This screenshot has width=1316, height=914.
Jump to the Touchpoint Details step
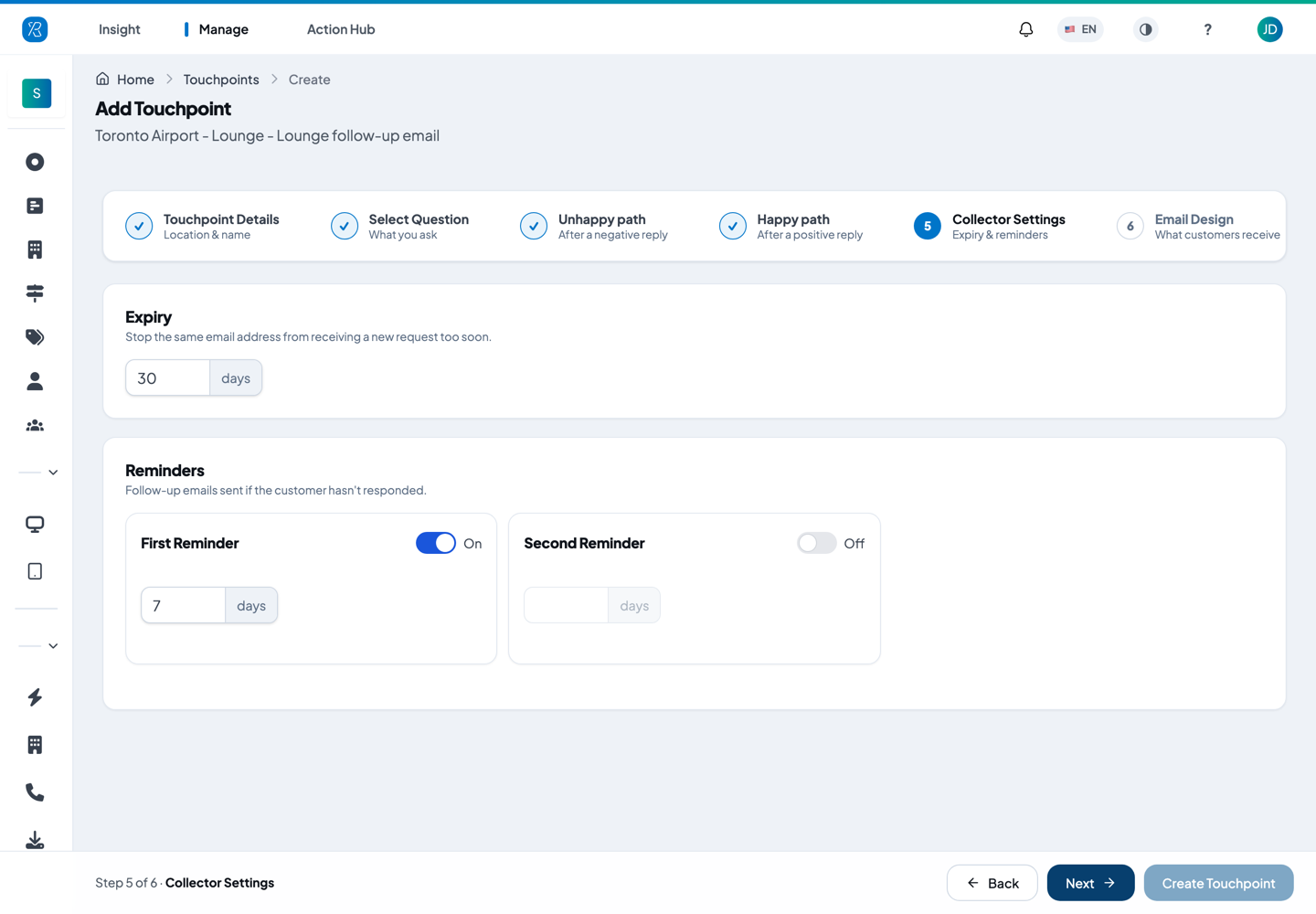203,226
